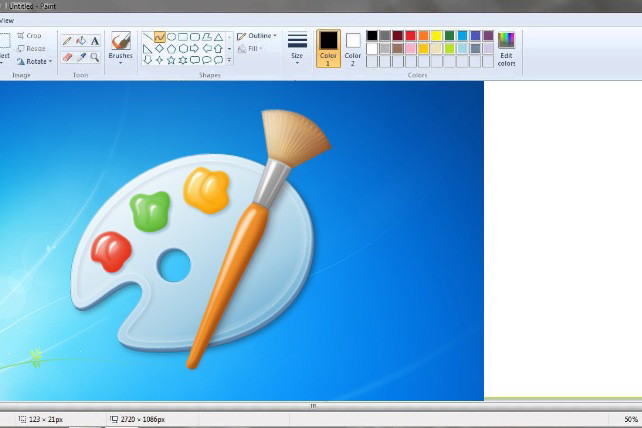Viewport: 642px width, 428px height.
Task: Pick the lime green color swatch
Action: coord(450,49)
